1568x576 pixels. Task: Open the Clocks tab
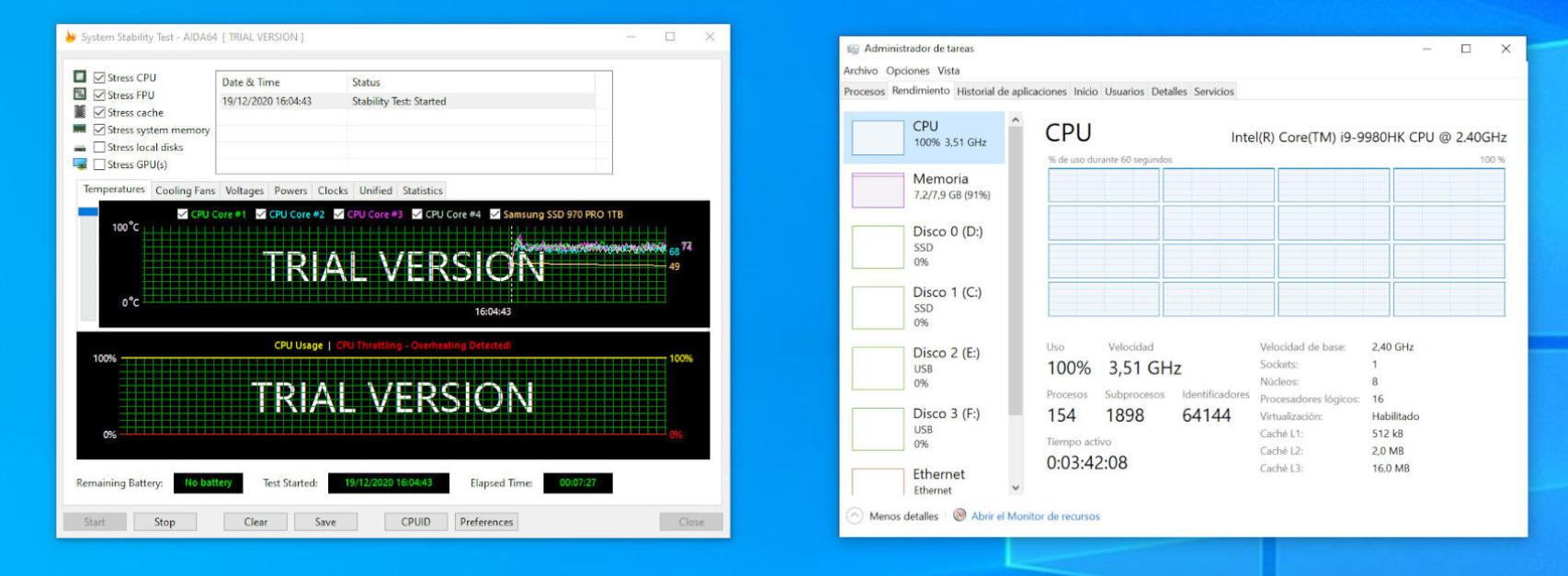pyautogui.click(x=333, y=190)
